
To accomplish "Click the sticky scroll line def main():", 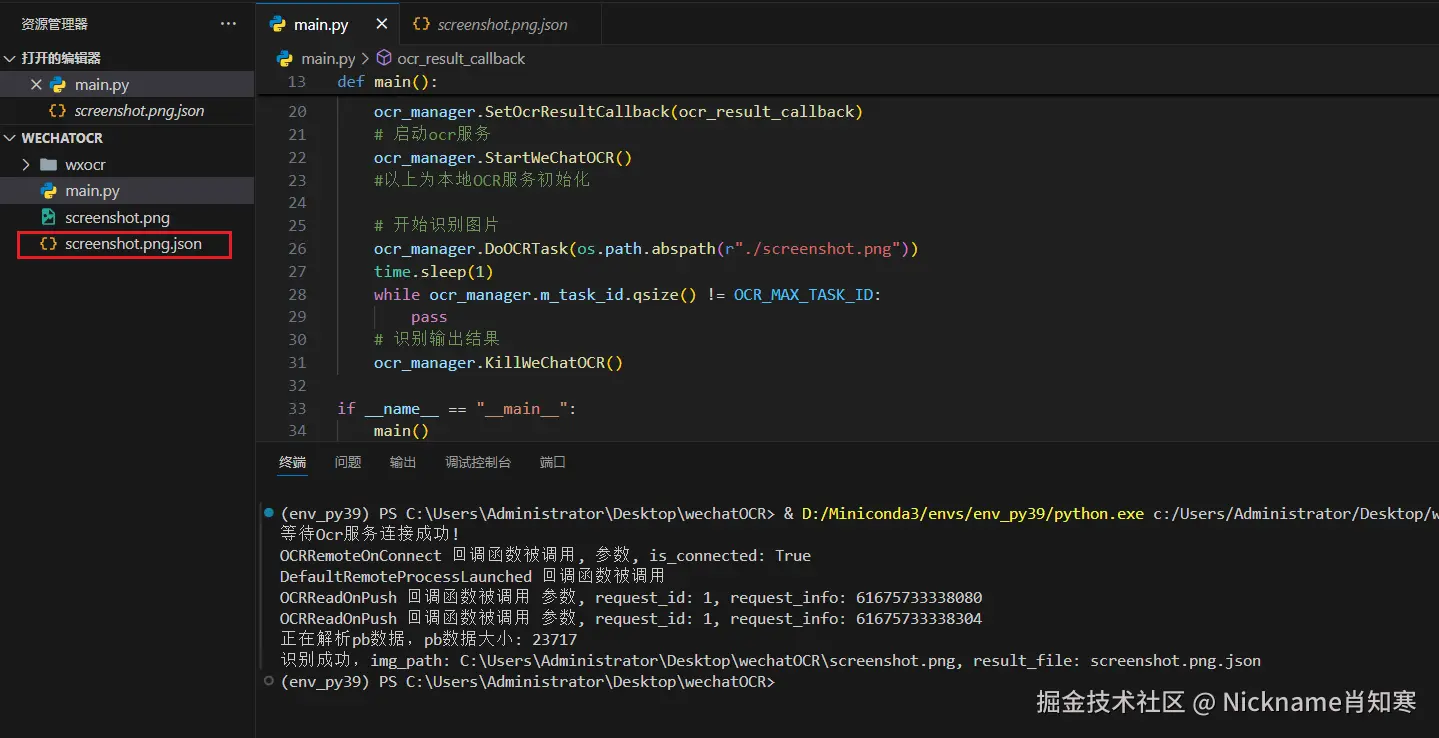I will pyautogui.click(x=388, y=82).
